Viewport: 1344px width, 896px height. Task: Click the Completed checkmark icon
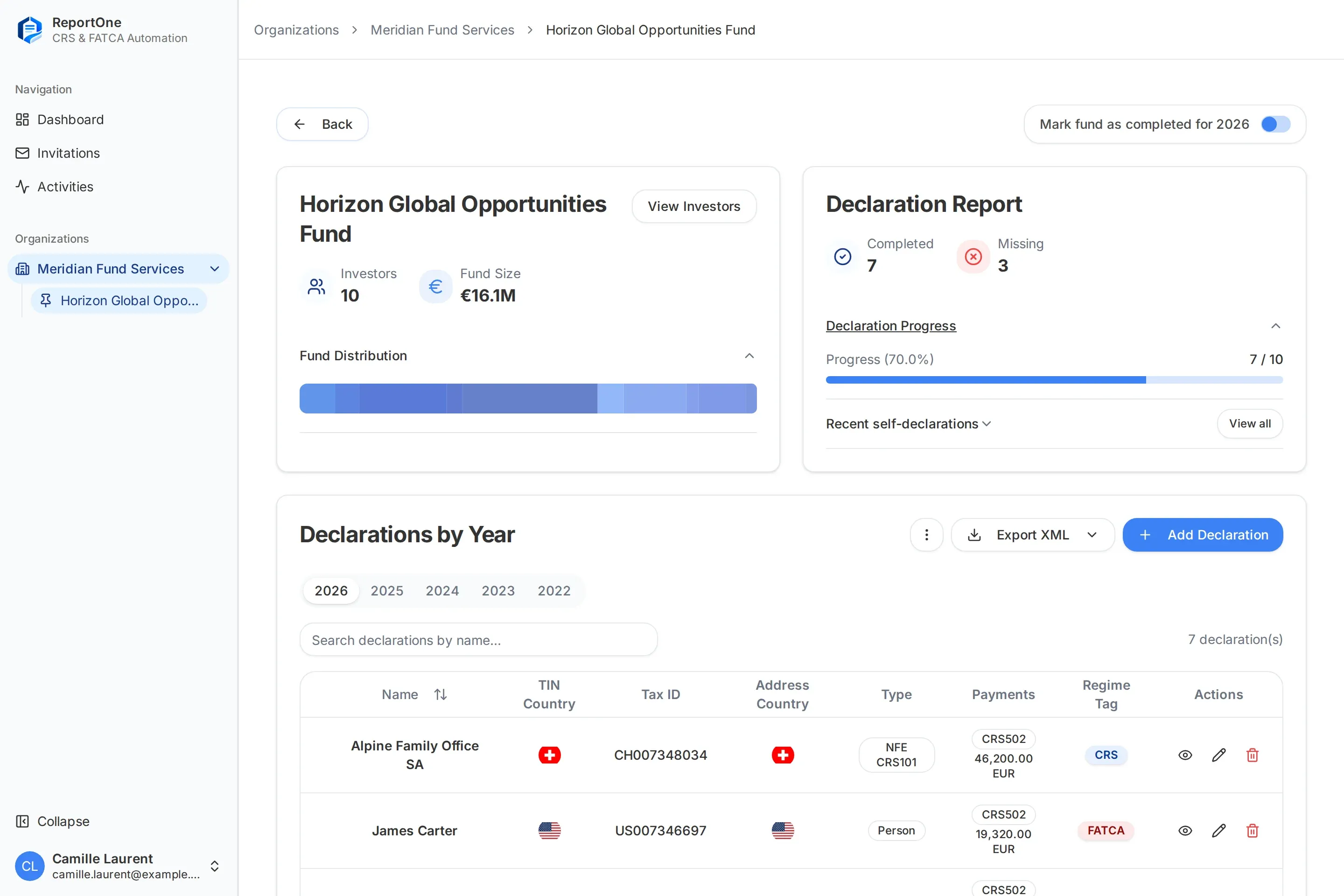pyautogui.click(x=843, y=256)
